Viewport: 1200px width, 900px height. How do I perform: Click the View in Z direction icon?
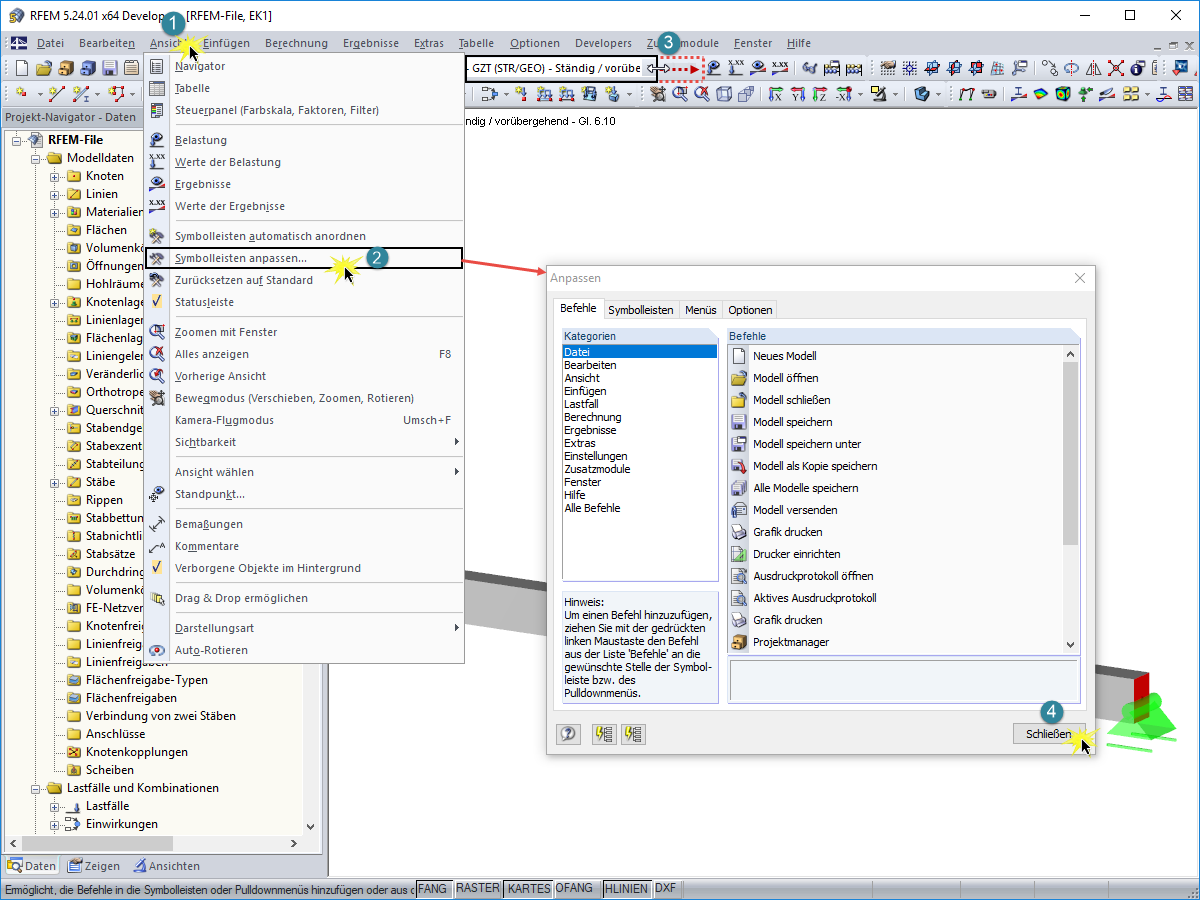click(x=820, y=93)
